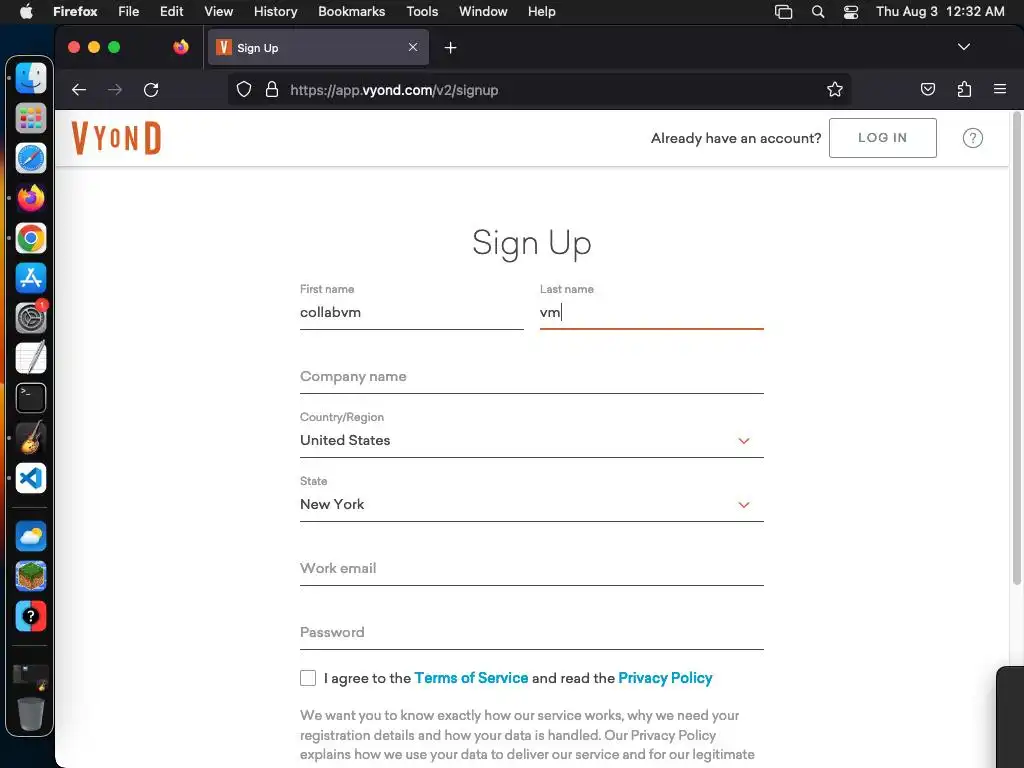Open the Firefox hamburger application menu

pyautogui.click(x=1000, y=90)
